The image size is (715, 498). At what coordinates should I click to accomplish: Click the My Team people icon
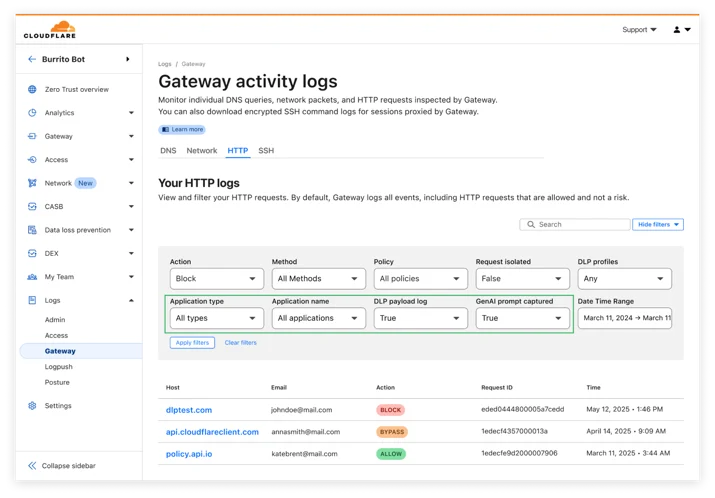click(x=32, y=277)
